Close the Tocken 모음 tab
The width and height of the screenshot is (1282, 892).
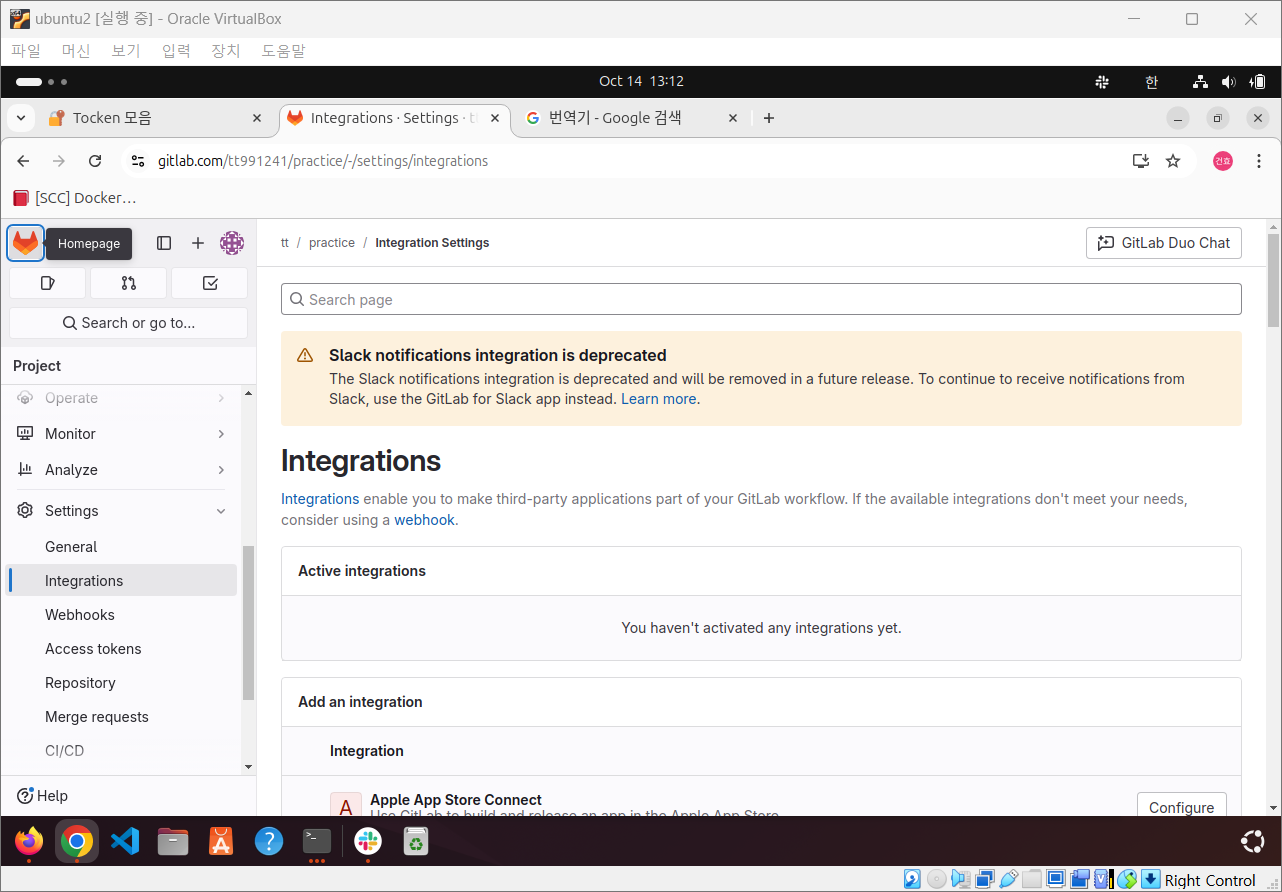[x=257, y=118]
